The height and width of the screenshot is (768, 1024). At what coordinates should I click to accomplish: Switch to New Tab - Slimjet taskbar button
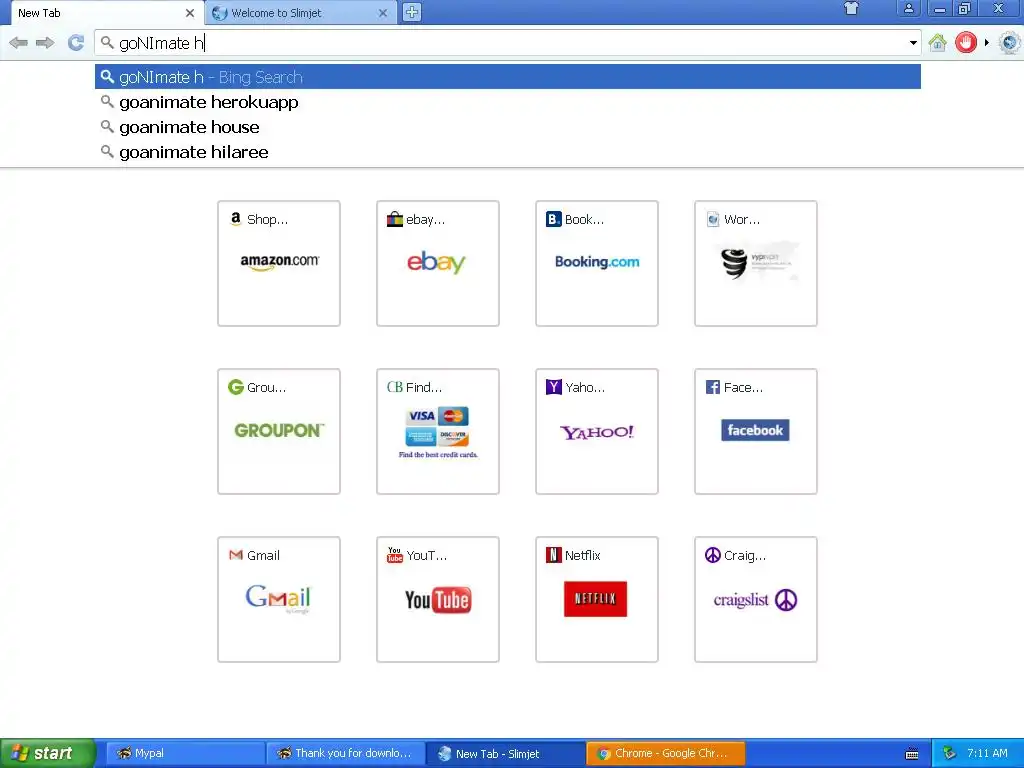[505, 754]
